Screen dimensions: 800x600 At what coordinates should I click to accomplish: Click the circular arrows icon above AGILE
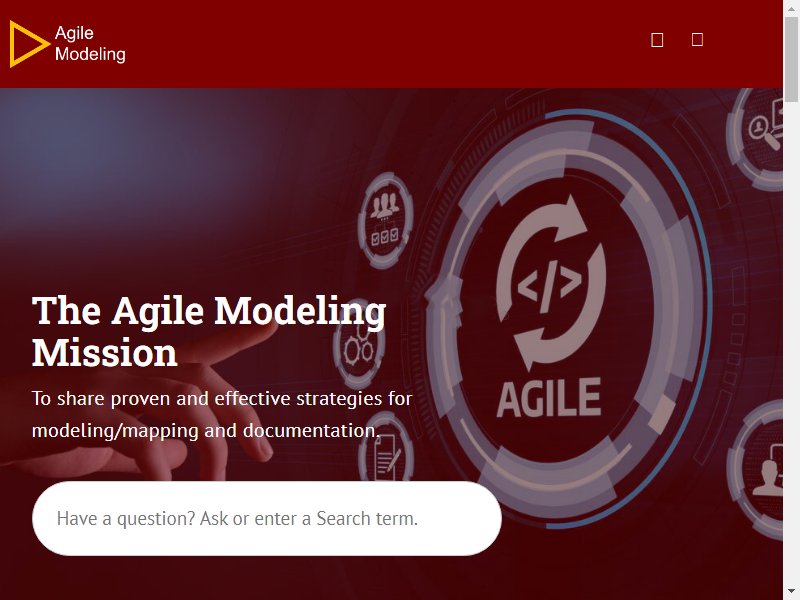[x=551, y=282]
